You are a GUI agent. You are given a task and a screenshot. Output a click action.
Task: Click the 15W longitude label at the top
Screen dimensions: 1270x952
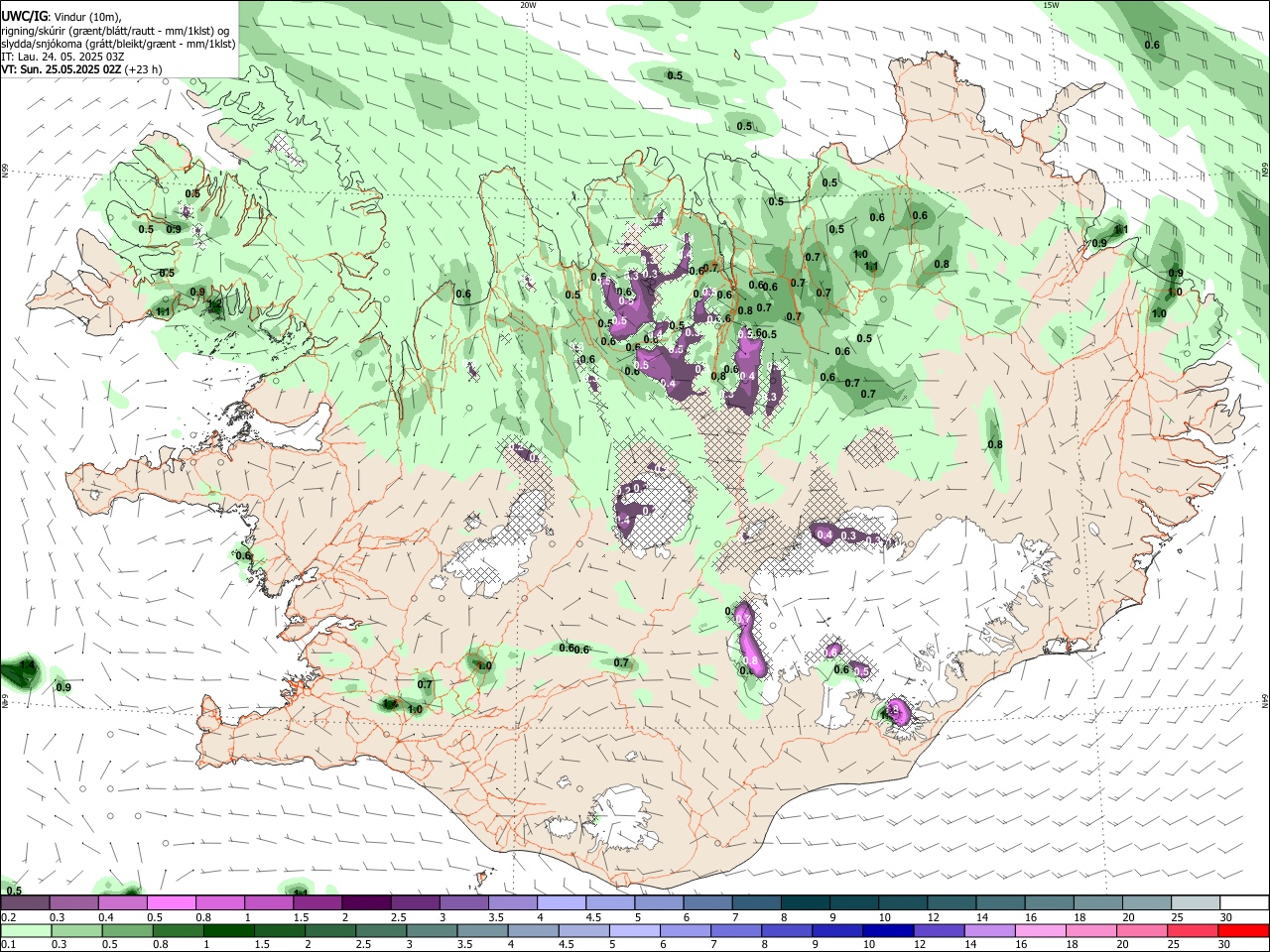pos(1051,5)
